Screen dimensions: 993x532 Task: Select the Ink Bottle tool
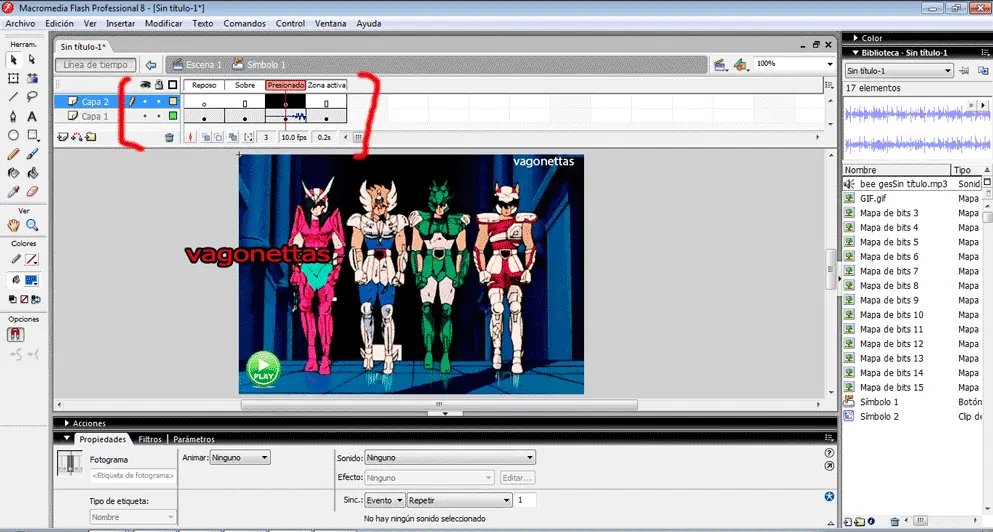pyautogui.click(x=13, y=173)
